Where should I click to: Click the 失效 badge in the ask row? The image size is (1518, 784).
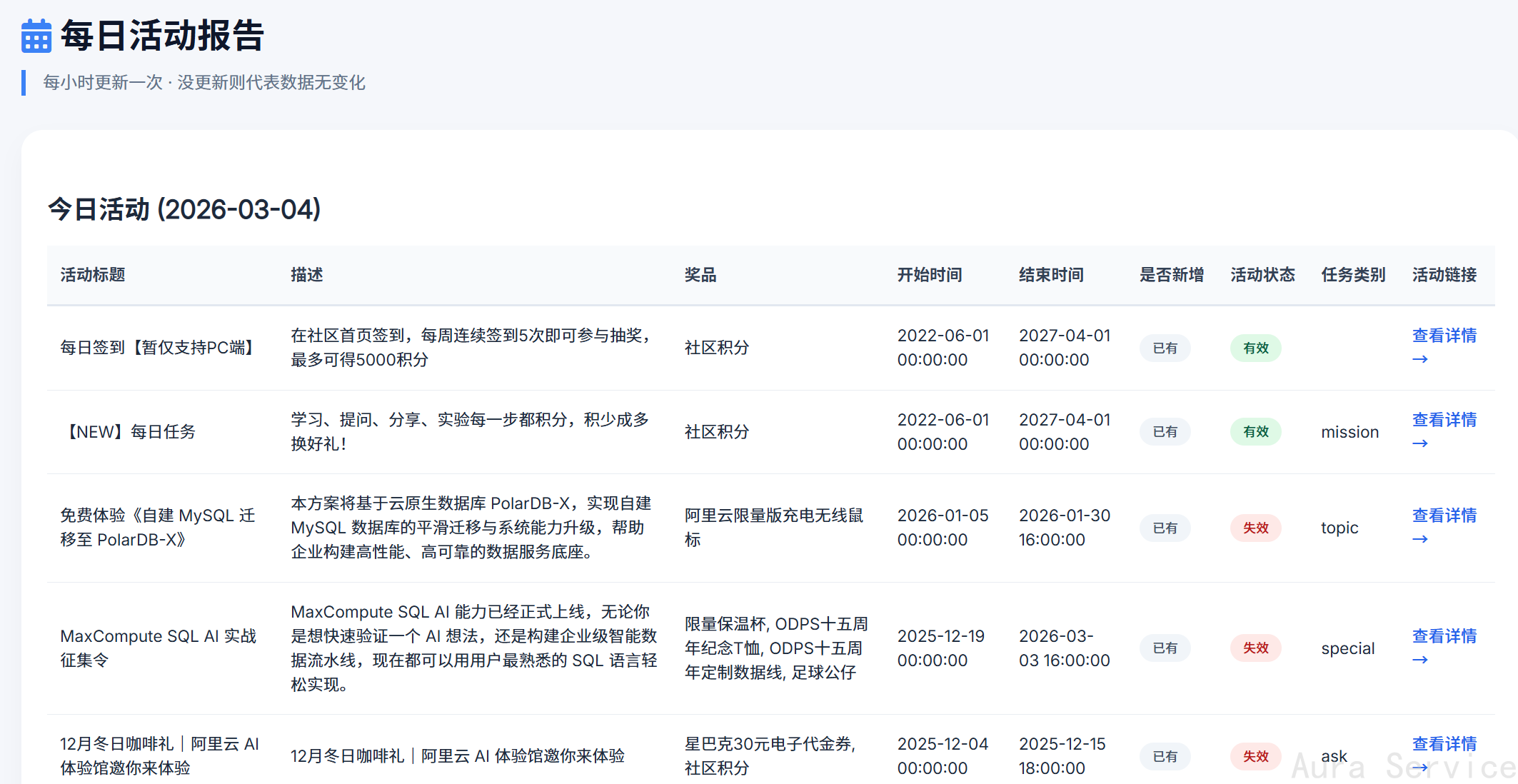pyautogui.click(x=1255, y=756)
